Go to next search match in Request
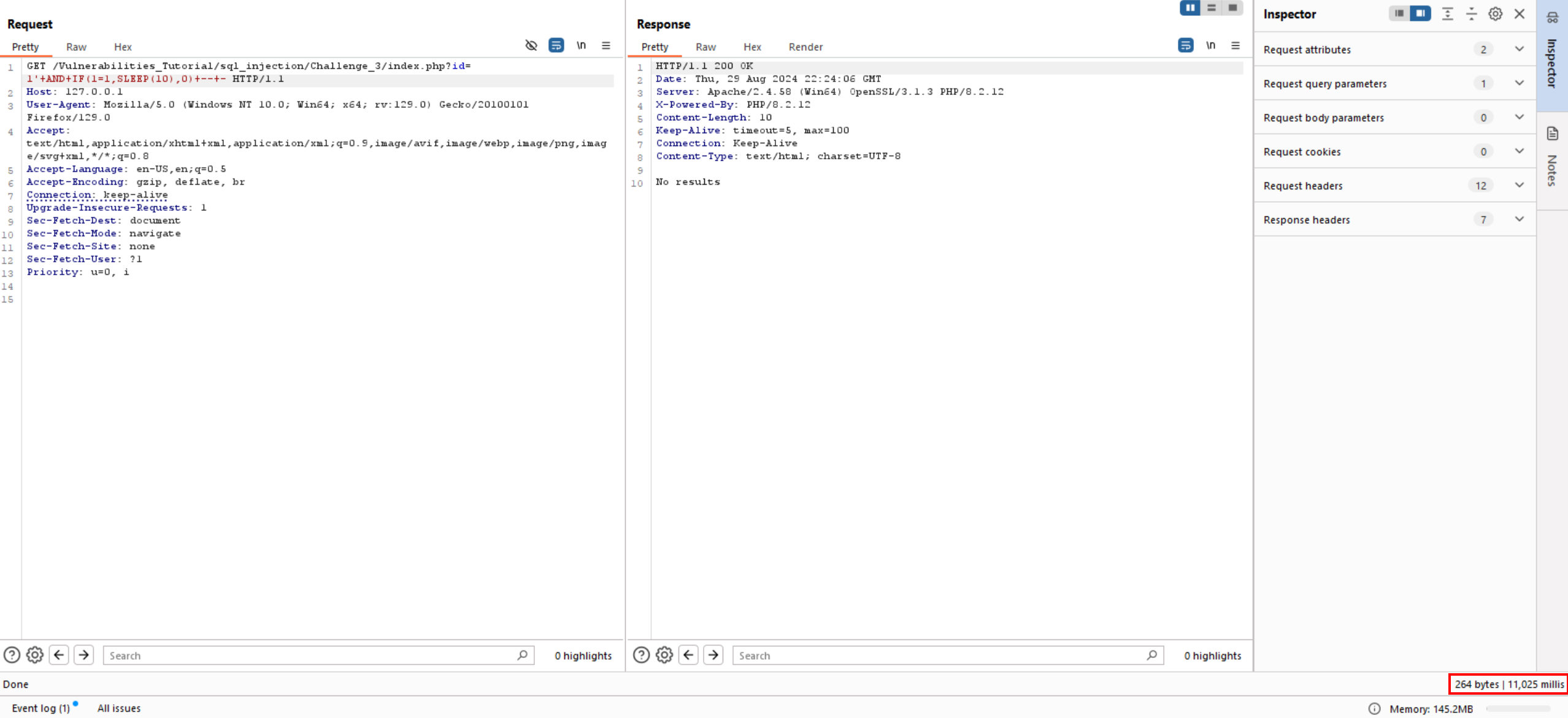The height and width of the screenshot is (718, 1568). coord(84,655)
